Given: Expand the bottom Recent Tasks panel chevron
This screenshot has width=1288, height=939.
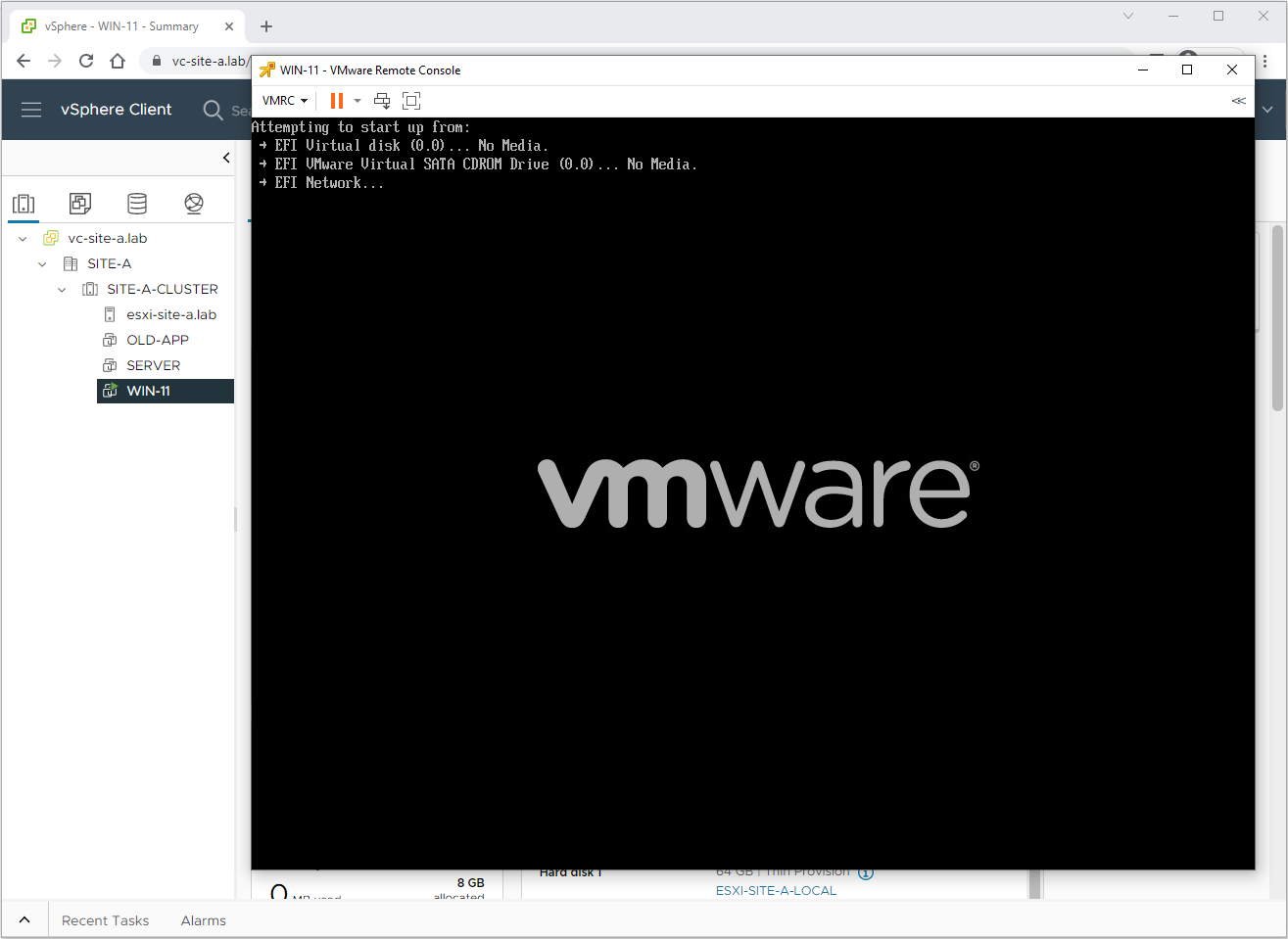Looking at the screenshot, I should [x=24, y=920].
